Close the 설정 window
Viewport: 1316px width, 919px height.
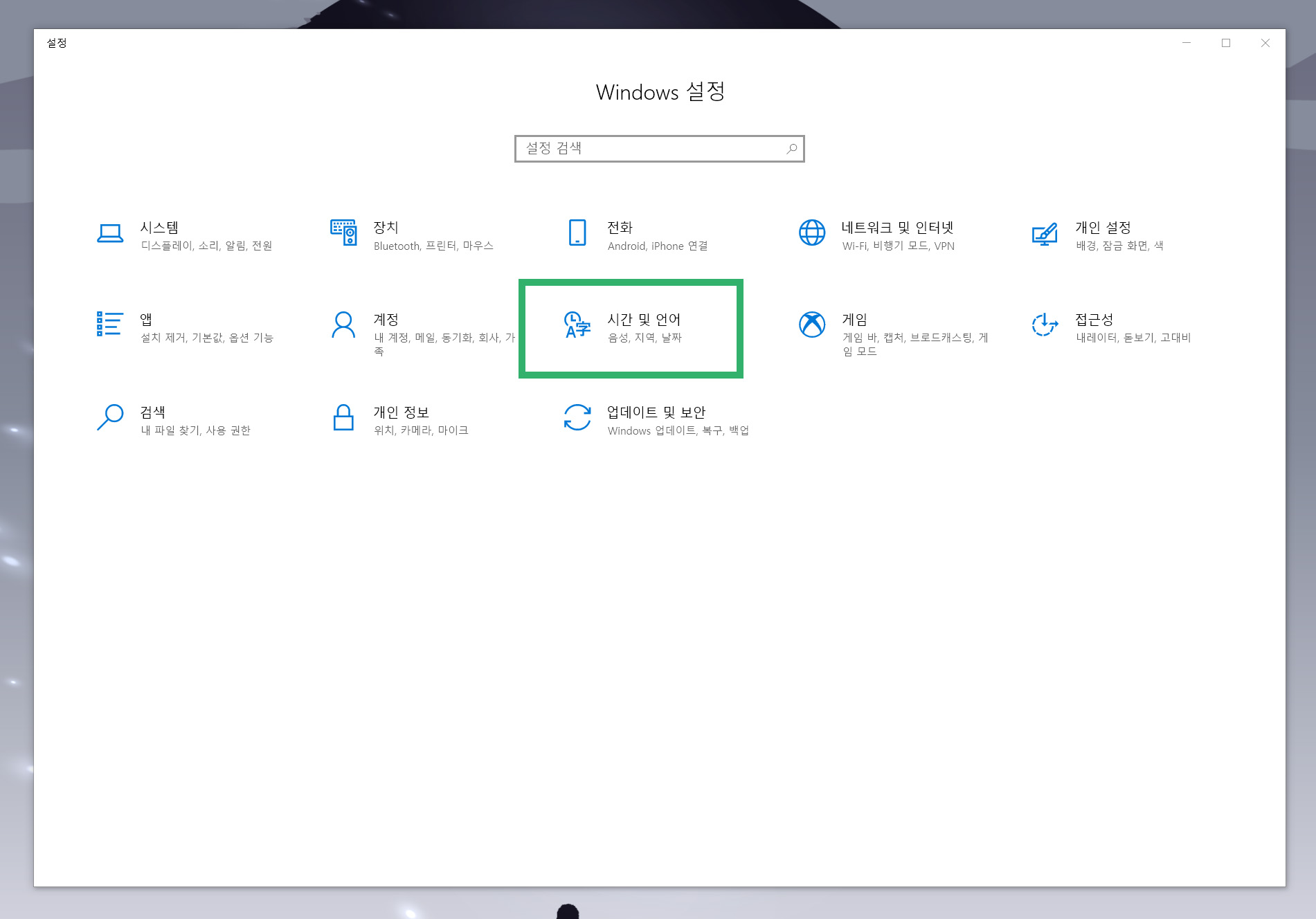coord(1265,43)
